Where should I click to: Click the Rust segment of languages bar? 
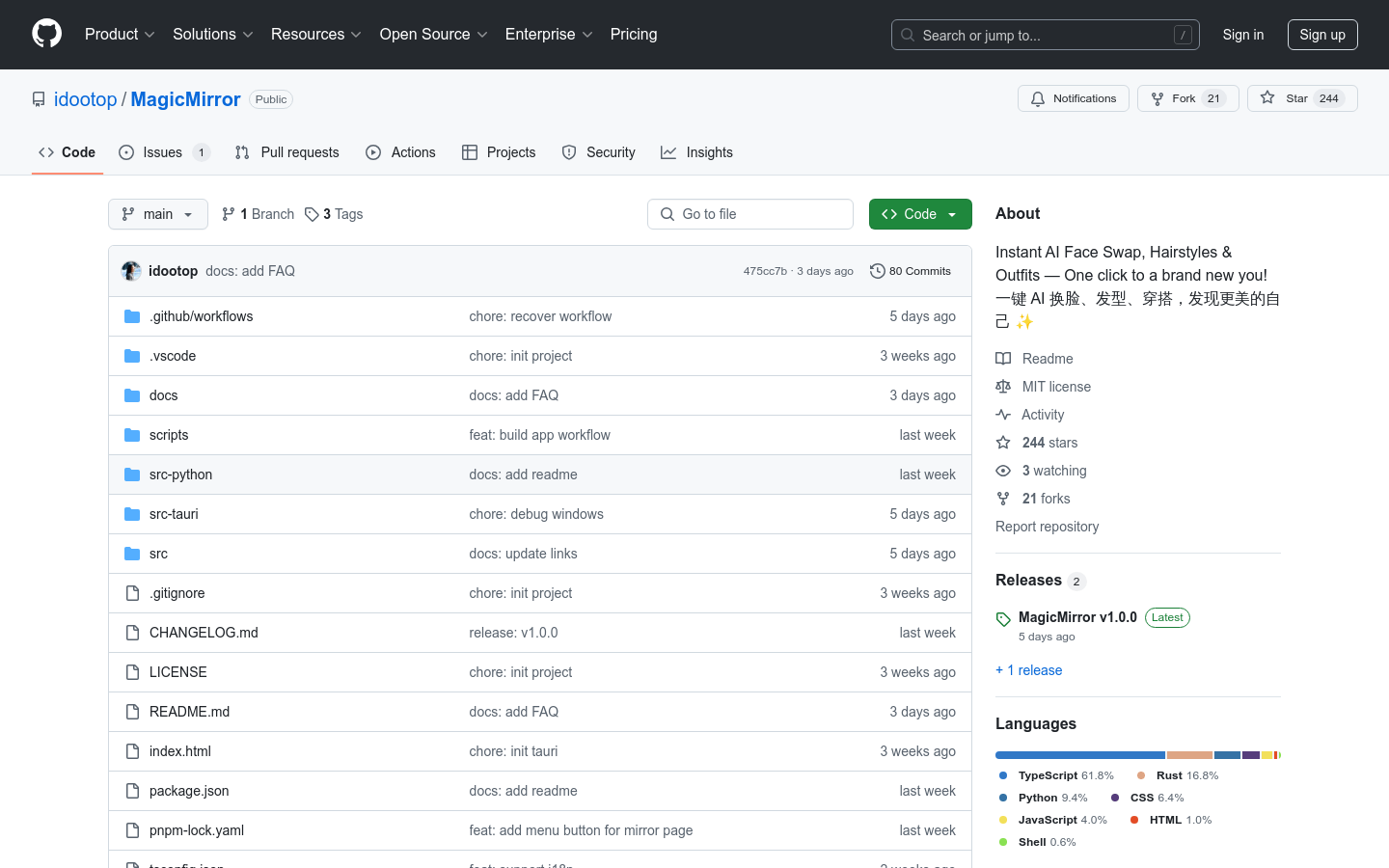(1189, 755)
